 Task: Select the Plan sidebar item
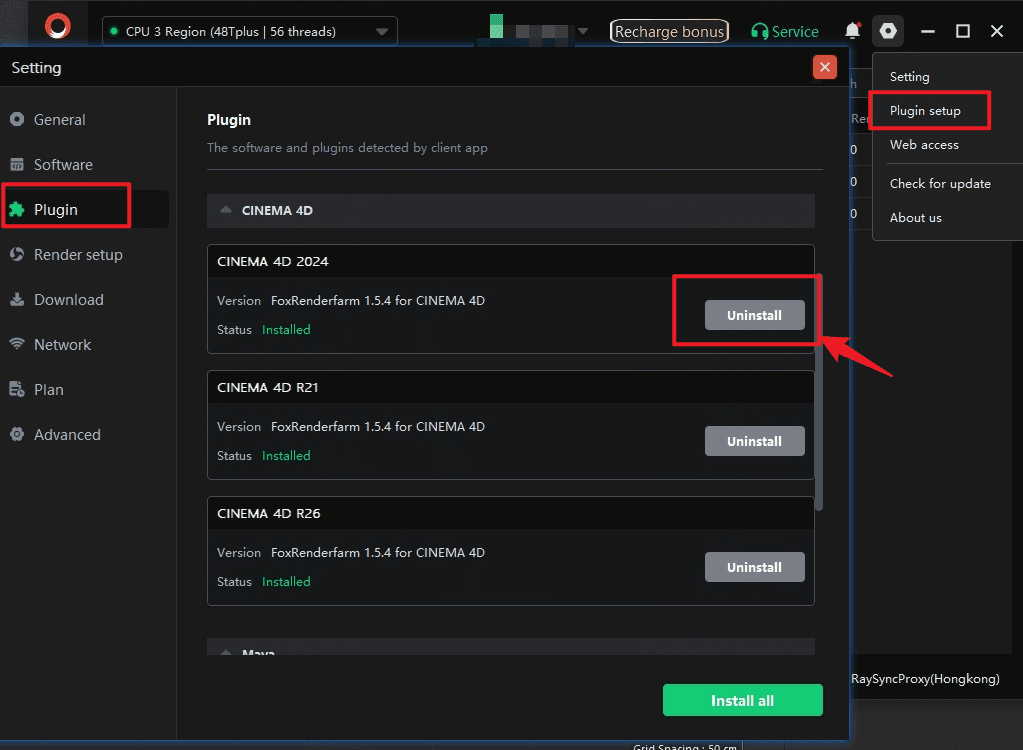point(48,390)
